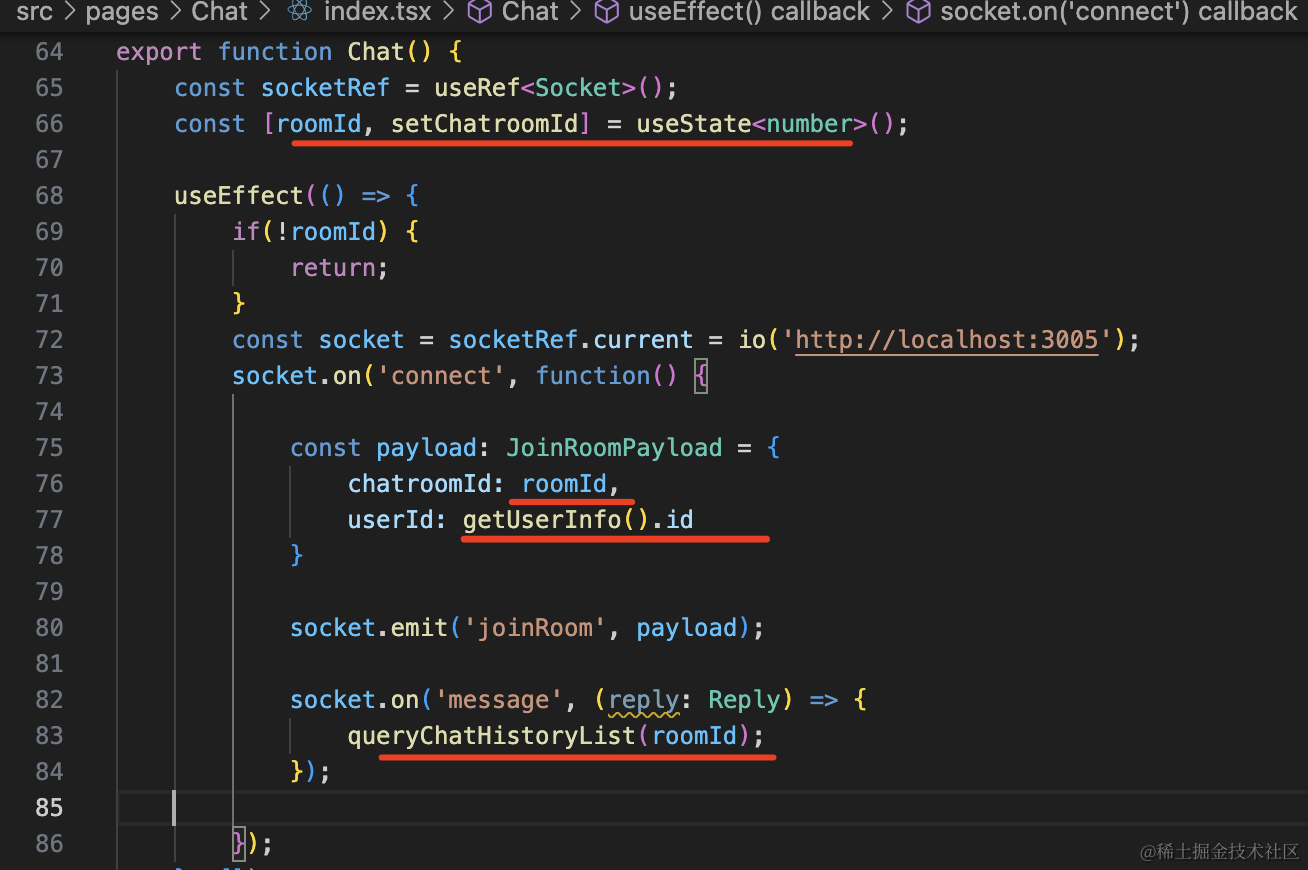Image resolution: width=1308 pixels, height=870 pixels.
Task: Place cursor on setChatroomId on line 66
Action: pyautogui.click(x=484, y=124)
